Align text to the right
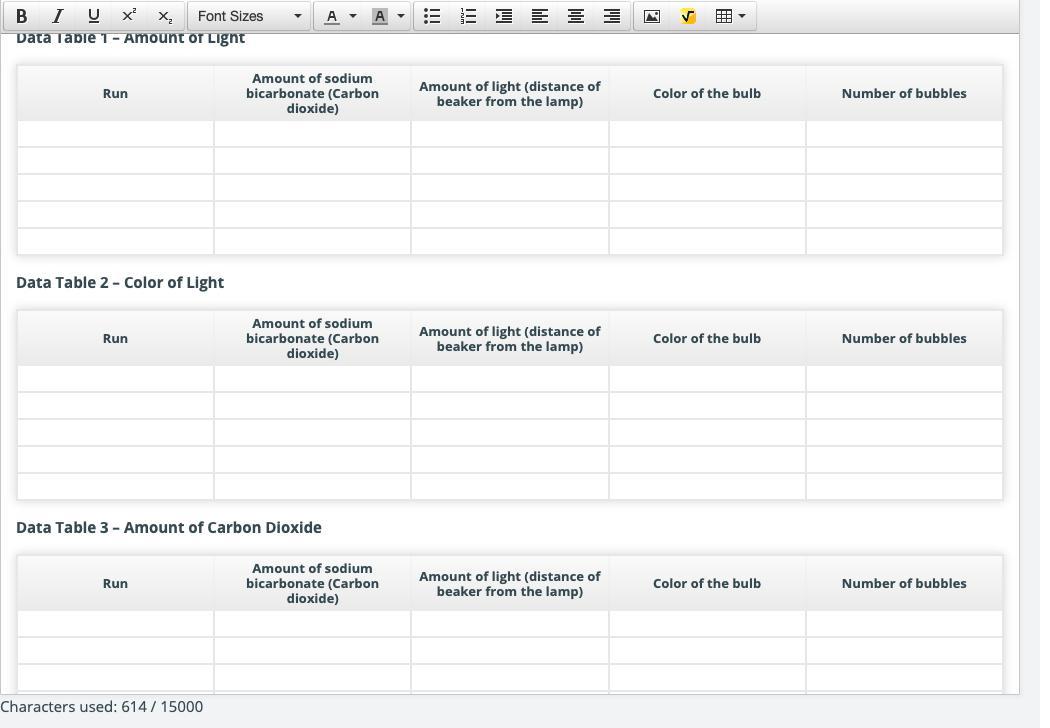 tap(611, 16)
